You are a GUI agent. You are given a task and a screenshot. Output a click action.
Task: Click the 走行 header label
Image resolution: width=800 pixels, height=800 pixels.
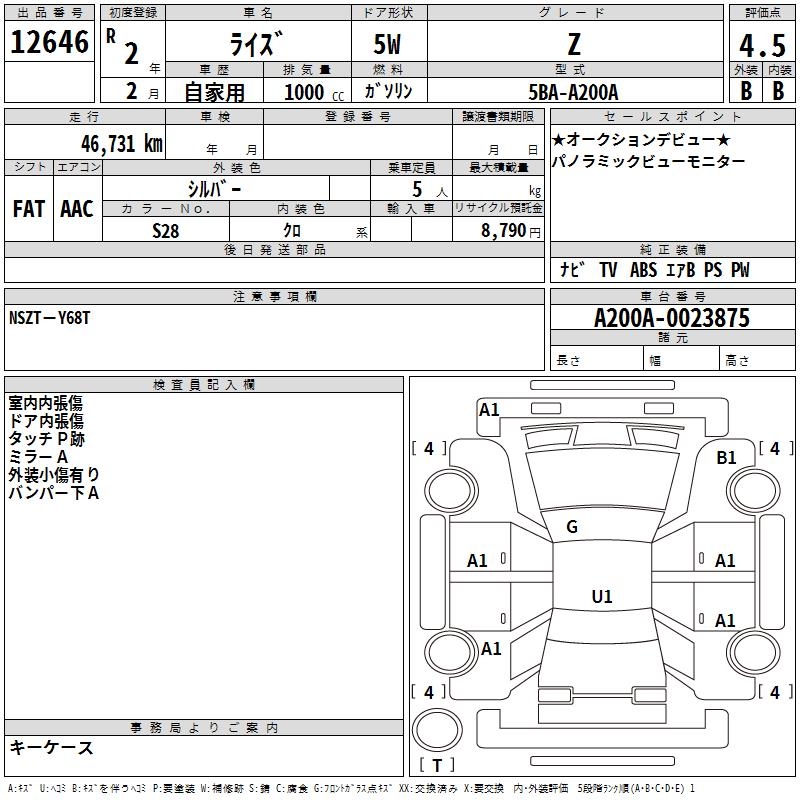click(x=85, y=117)
